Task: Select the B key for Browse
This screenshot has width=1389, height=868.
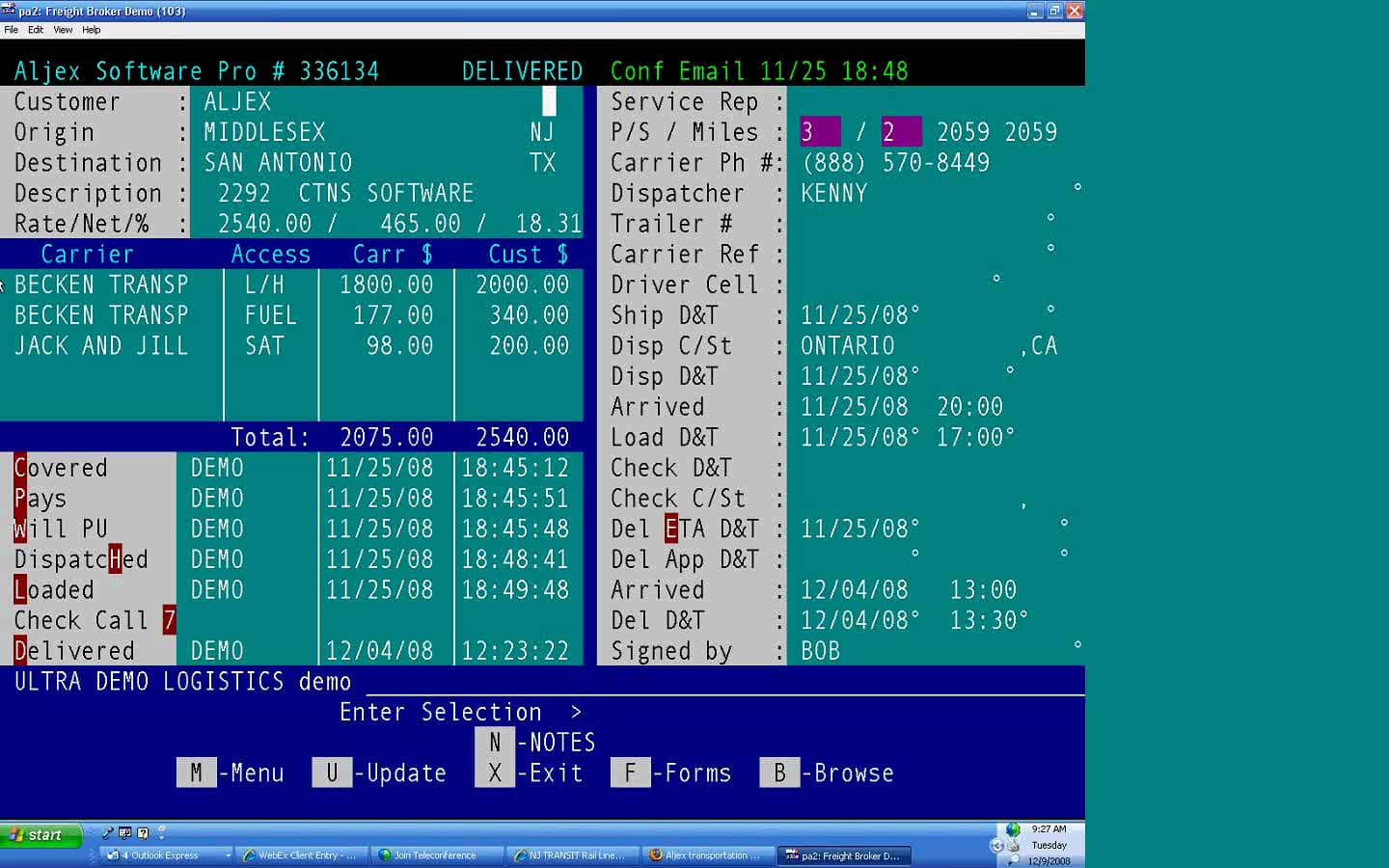Action: [779, 773]
